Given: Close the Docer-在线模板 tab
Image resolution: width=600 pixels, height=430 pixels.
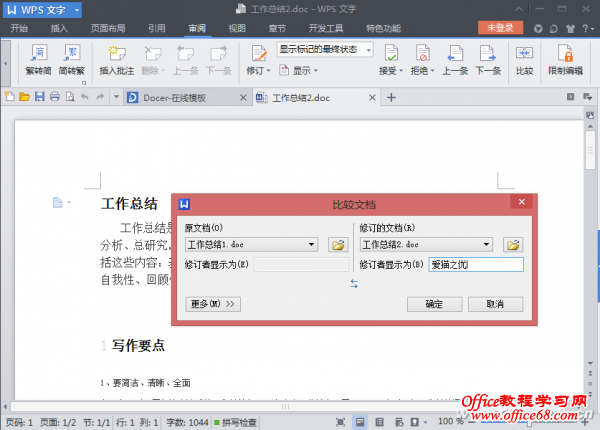Looking at the screenshot, I should click(243, 98).
